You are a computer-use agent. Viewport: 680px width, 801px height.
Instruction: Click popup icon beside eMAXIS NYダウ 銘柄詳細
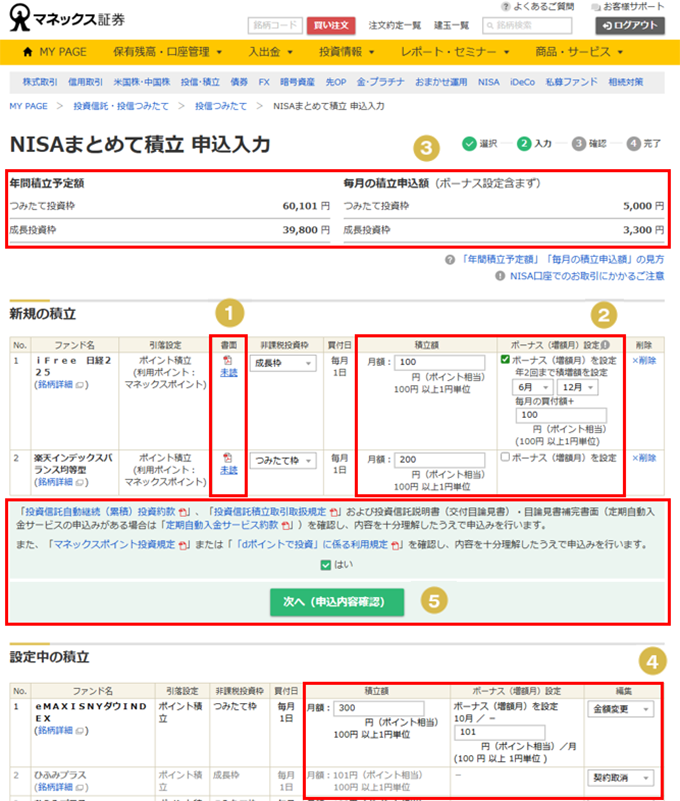coord(80,731)
